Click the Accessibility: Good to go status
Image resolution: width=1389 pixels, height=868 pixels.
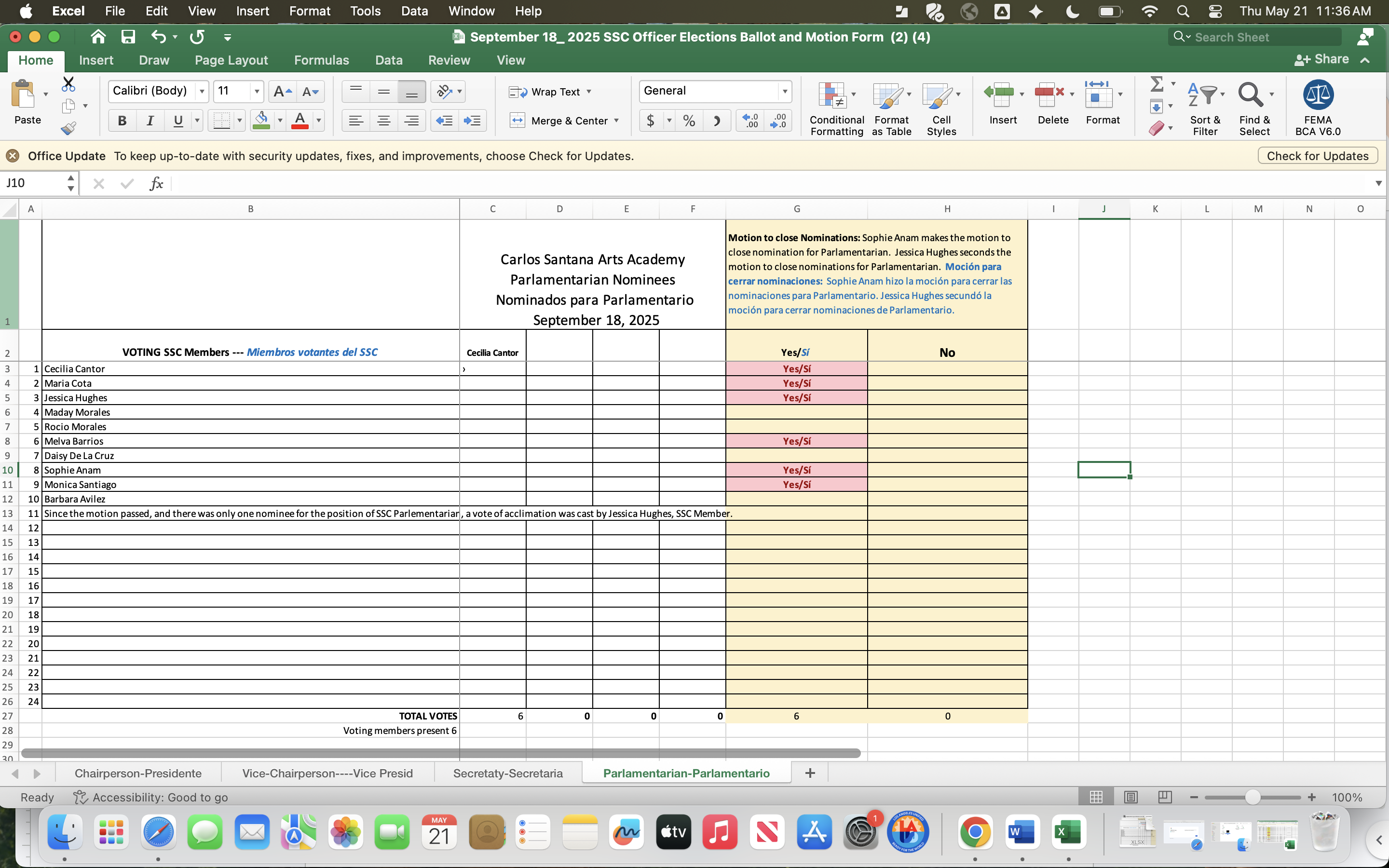pos(151,798)
